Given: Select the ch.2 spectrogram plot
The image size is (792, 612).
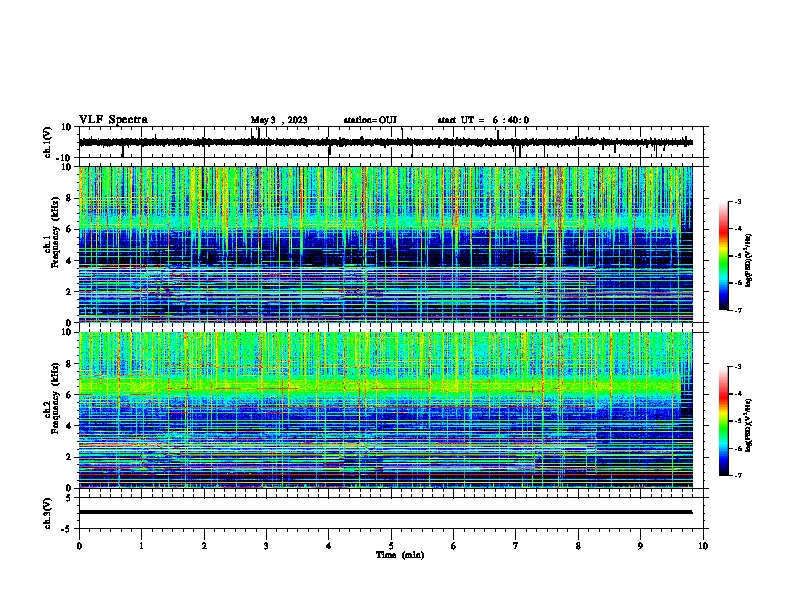Looking at the screenshot, I should pyautogui.click(x=386, y=410).
